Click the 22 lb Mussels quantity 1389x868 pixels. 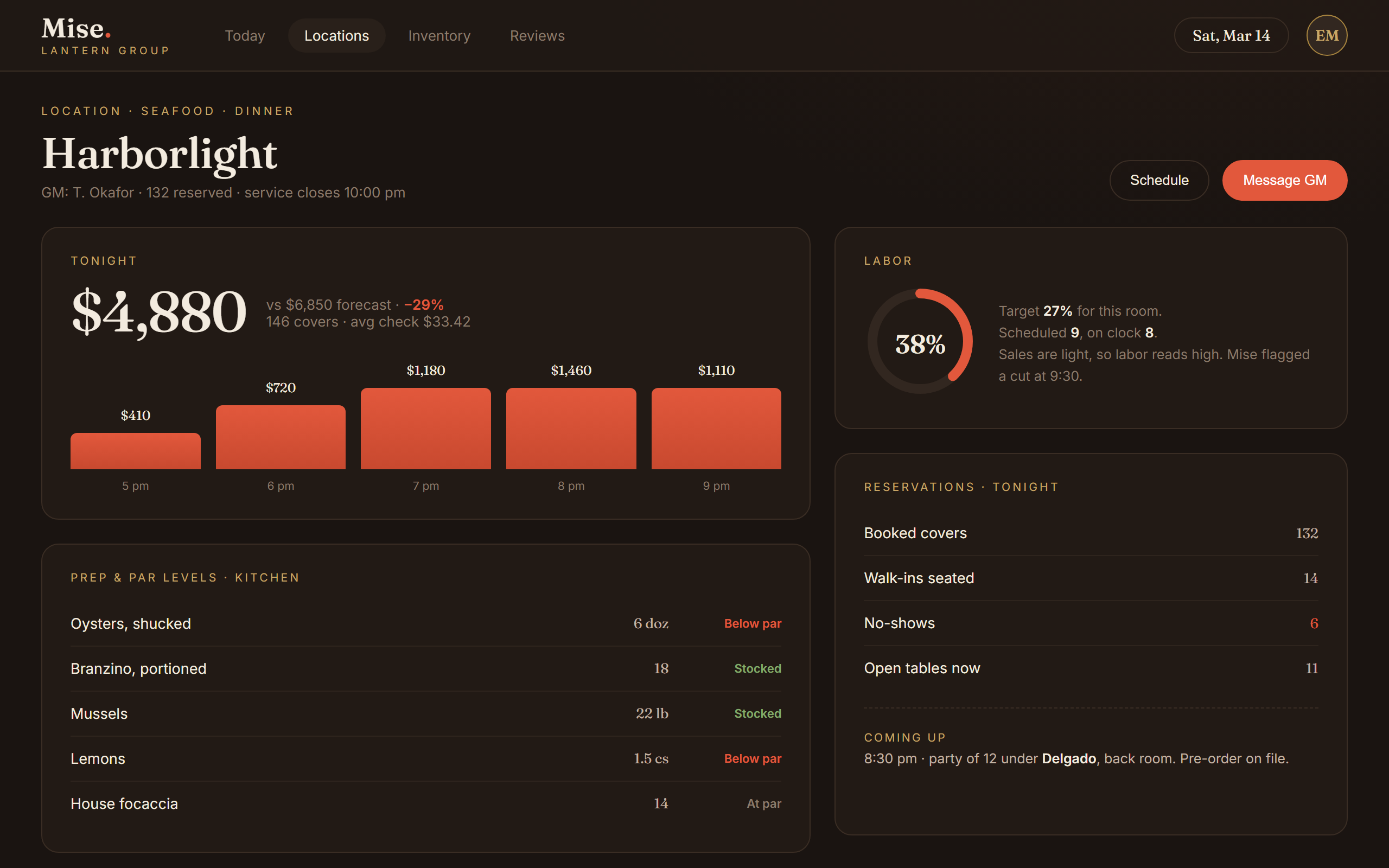pyautogui.click(x=652, y=713)
